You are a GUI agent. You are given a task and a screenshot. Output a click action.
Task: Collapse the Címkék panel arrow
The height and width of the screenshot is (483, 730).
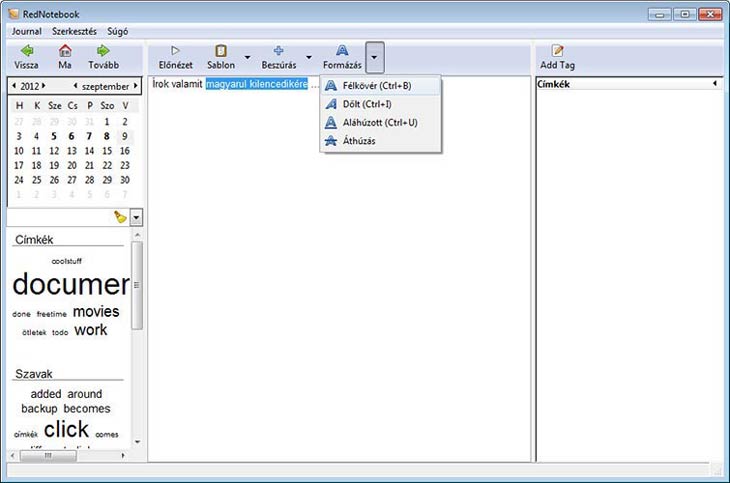715,84
